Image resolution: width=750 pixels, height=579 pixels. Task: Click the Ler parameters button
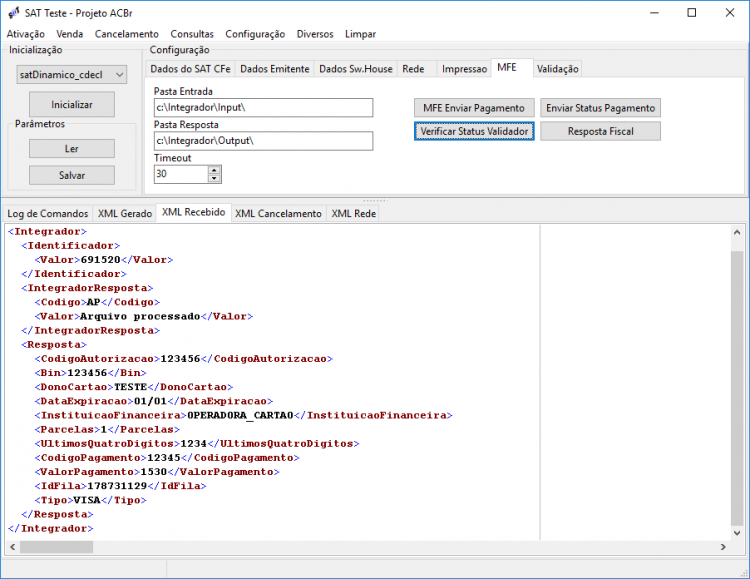72,148
